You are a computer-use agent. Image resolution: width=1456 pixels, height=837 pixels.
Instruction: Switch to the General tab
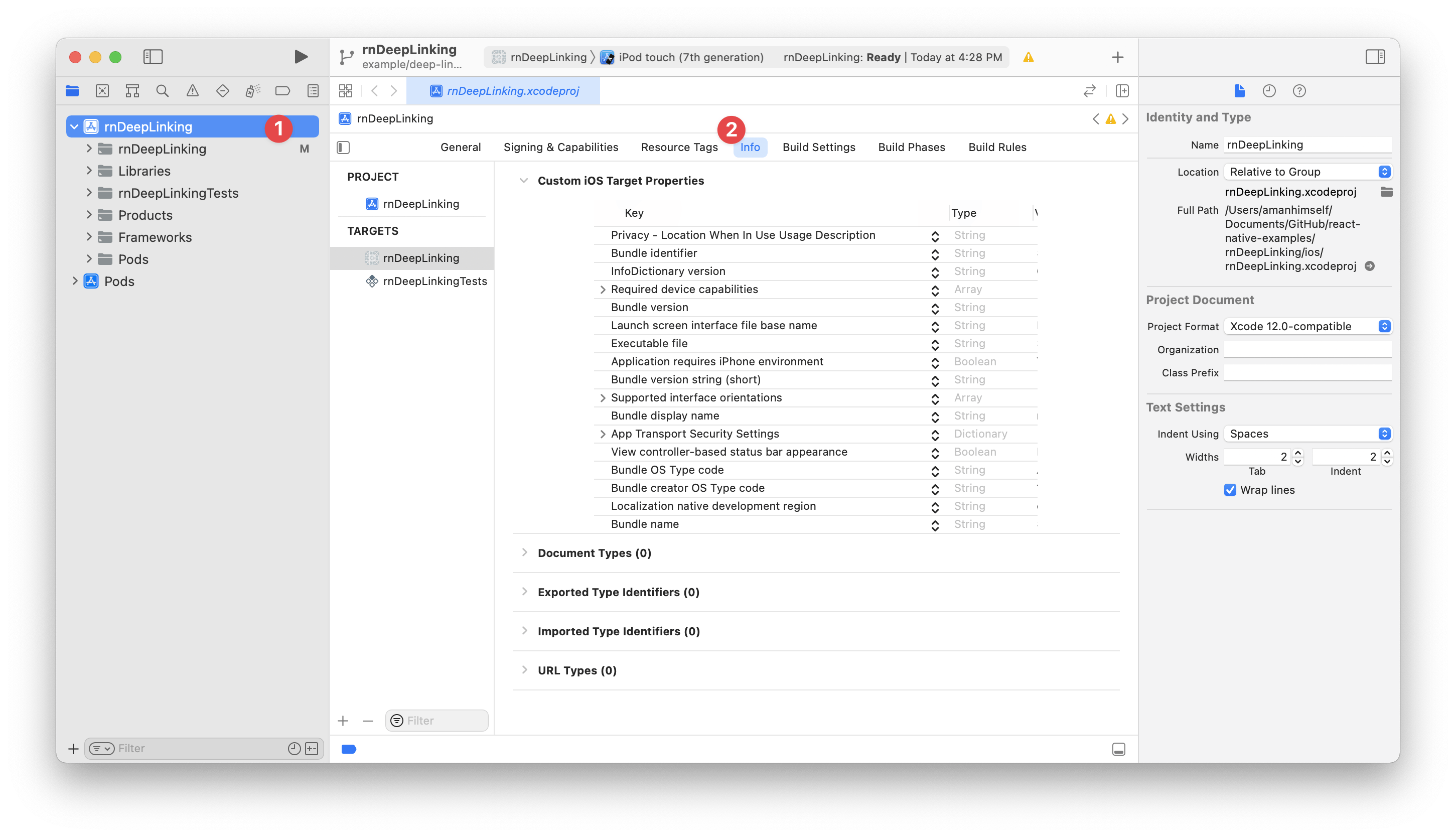(x=460, y=147)
